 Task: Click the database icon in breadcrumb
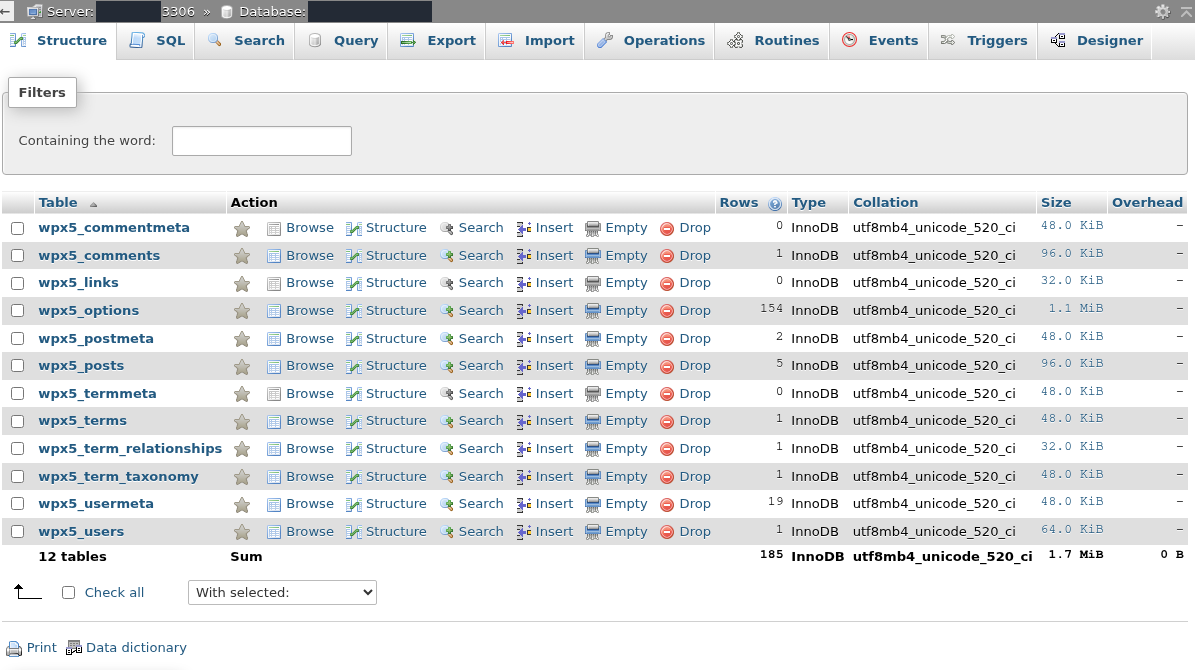coord(226,12)
